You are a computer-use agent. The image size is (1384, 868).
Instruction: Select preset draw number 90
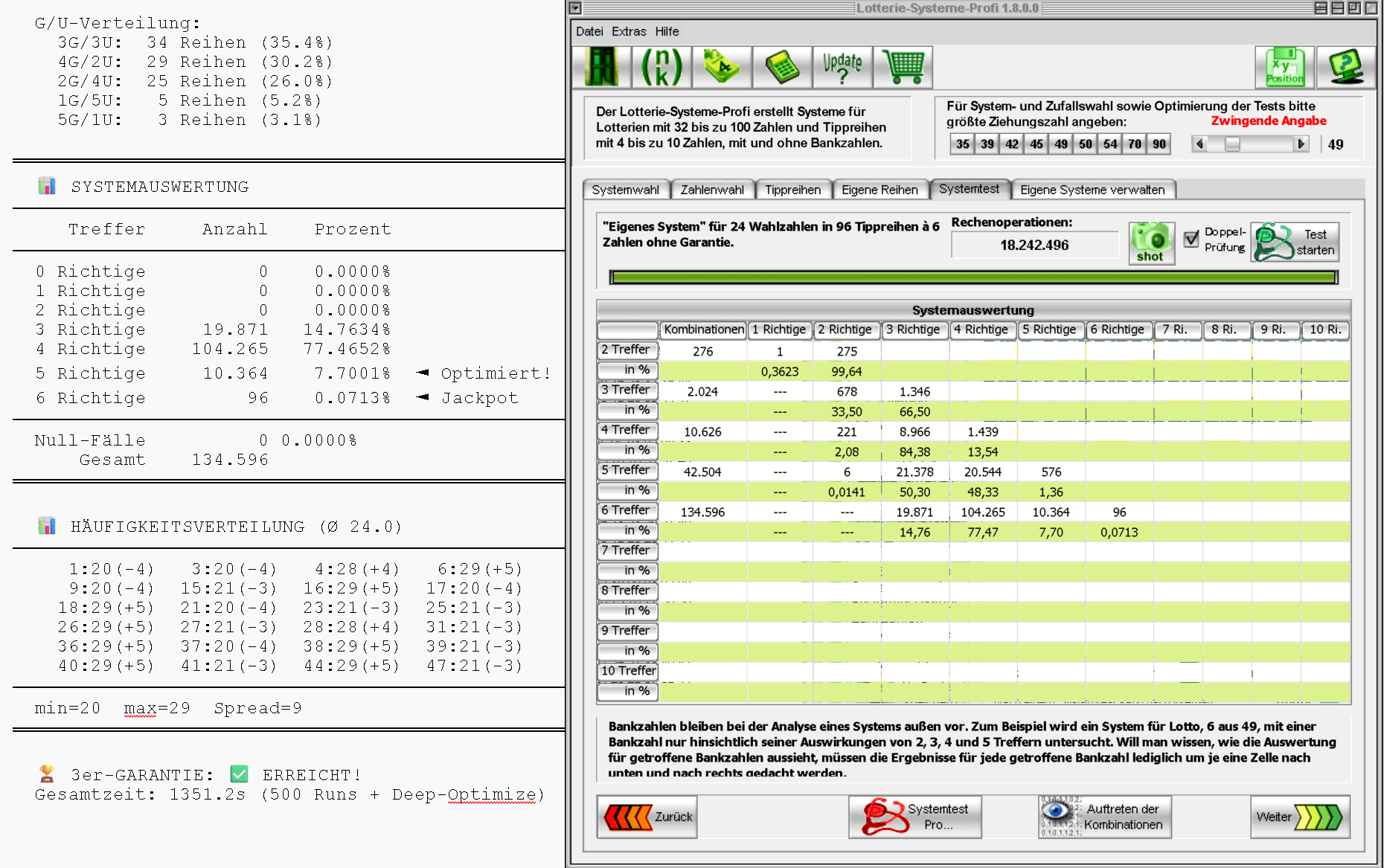tap(1159, 144)
